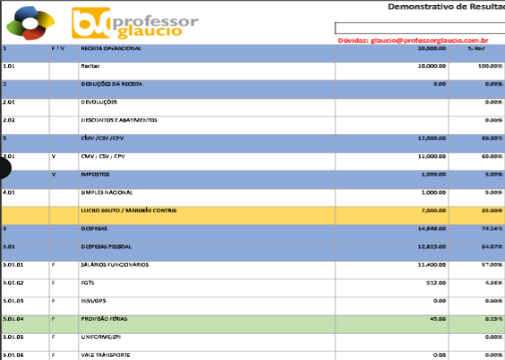Image resolution: width=505 pixels, height=360 pixels.
Task: Open the glaucio@professorglaucio.com.br email link
Action: (429, 41)
